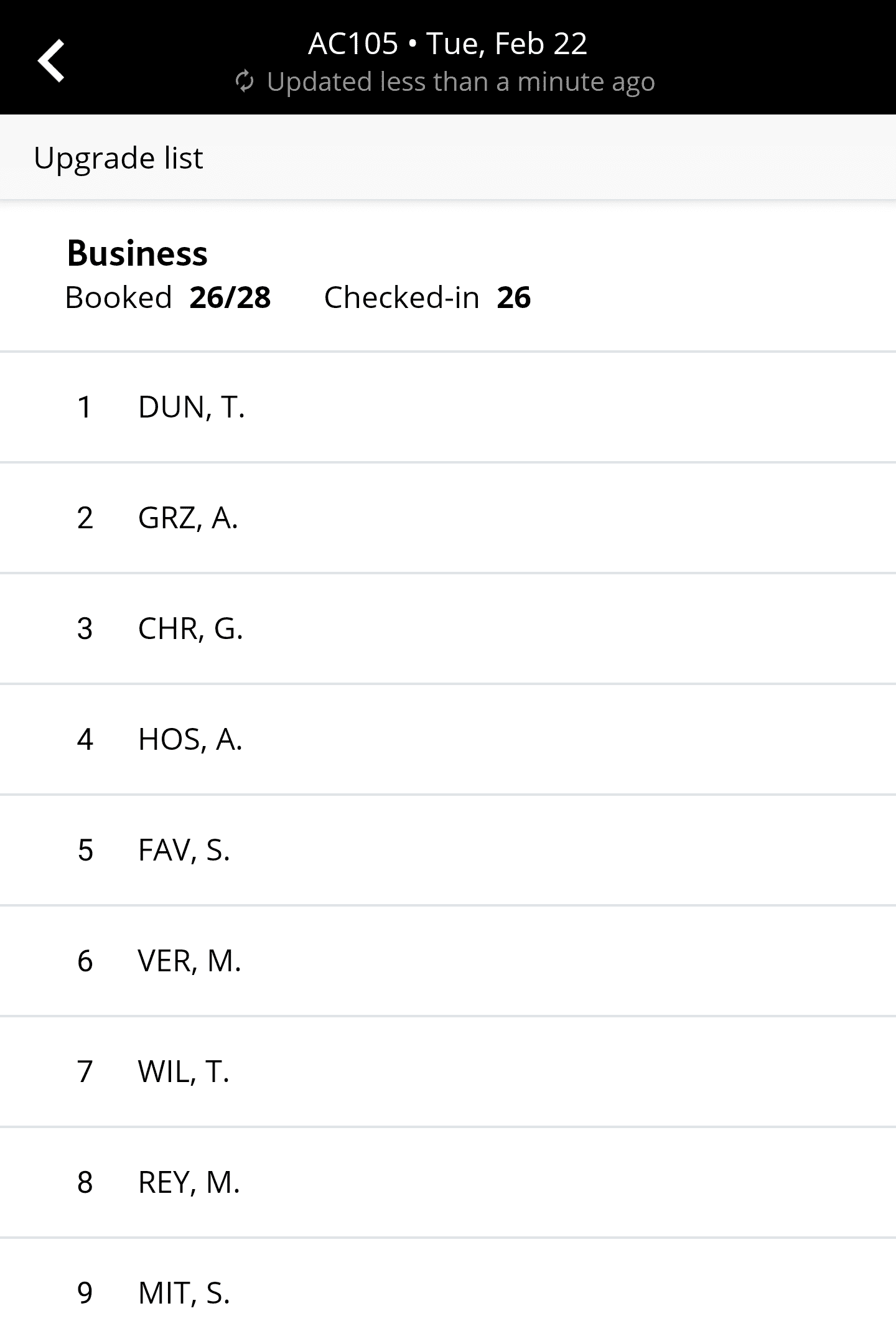
Task: Tap the refresh sync icon
Action: tap(245, 82)
